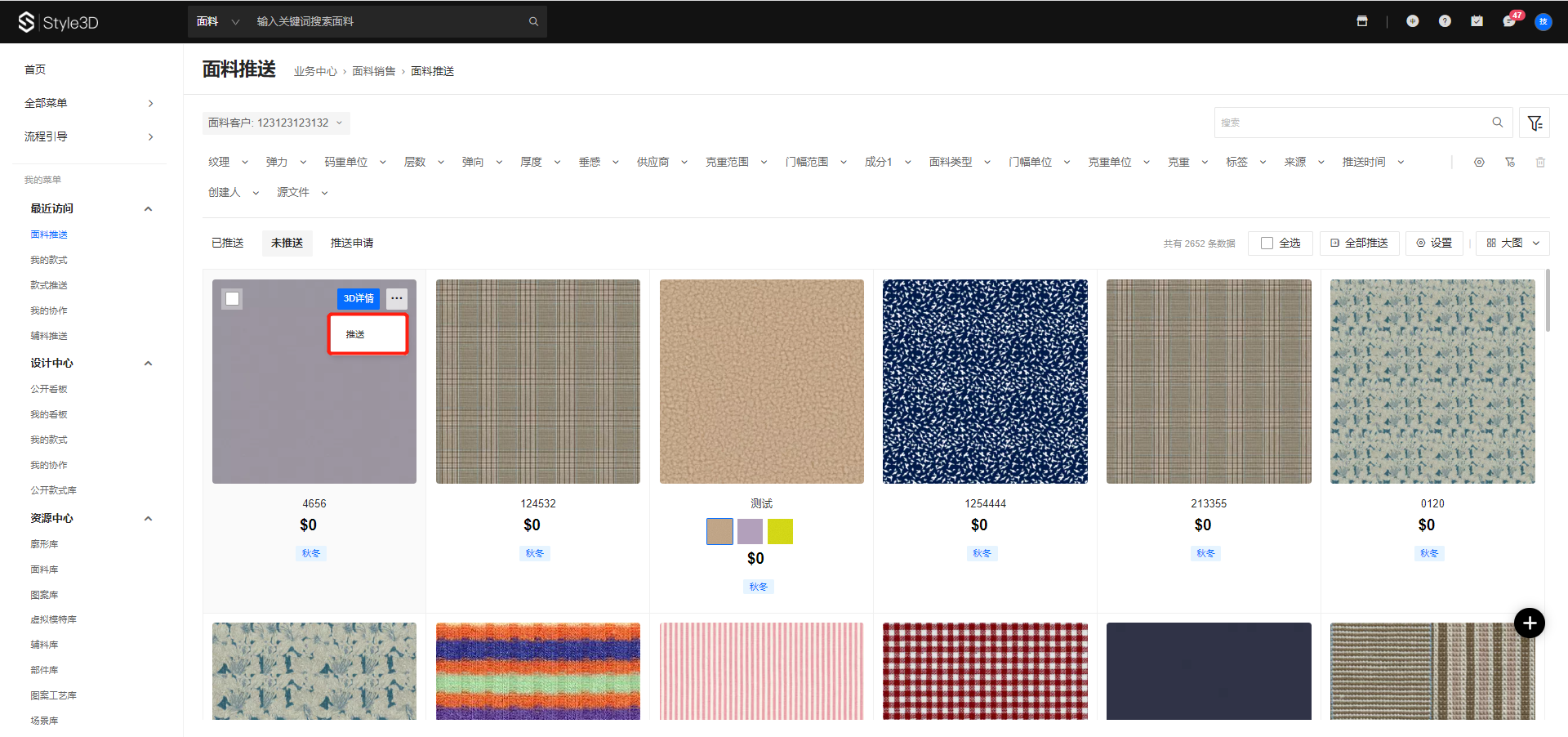Viewport: 1568px width, 737px height.
Task: Open the 面料 category dropdown in top bar
Action: click(217, 22)
